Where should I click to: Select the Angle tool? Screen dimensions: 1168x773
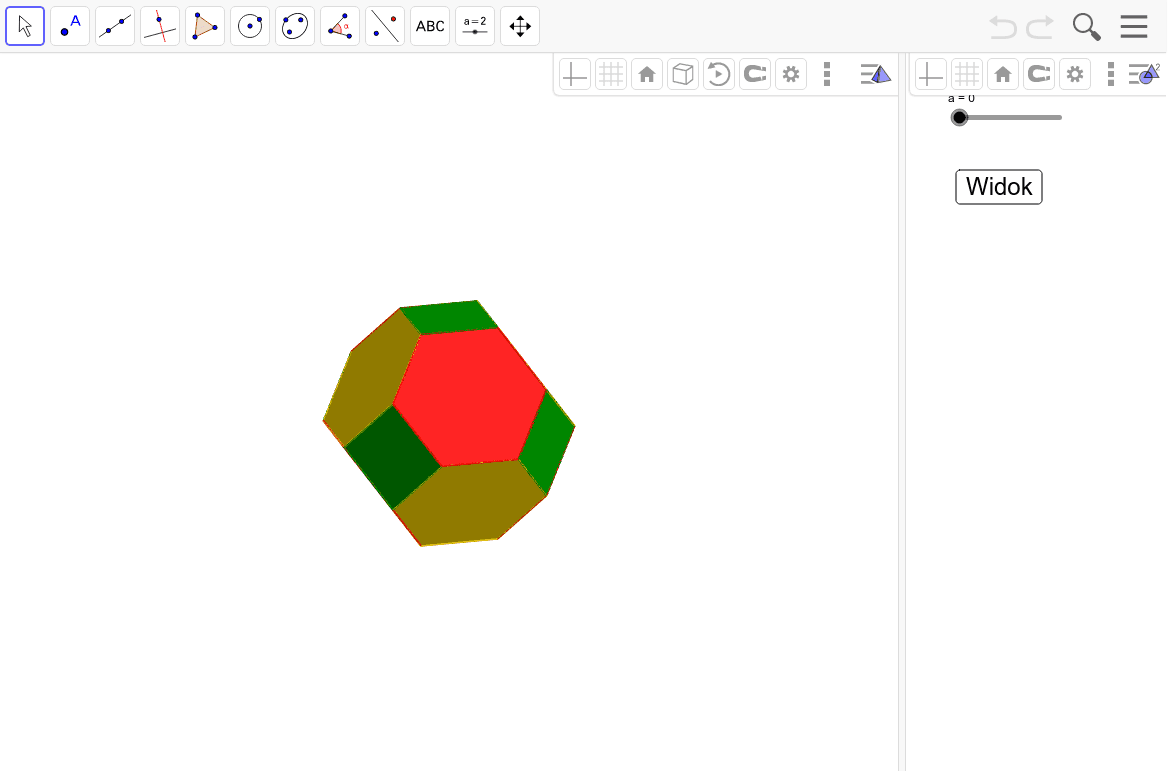pos(340,26)
